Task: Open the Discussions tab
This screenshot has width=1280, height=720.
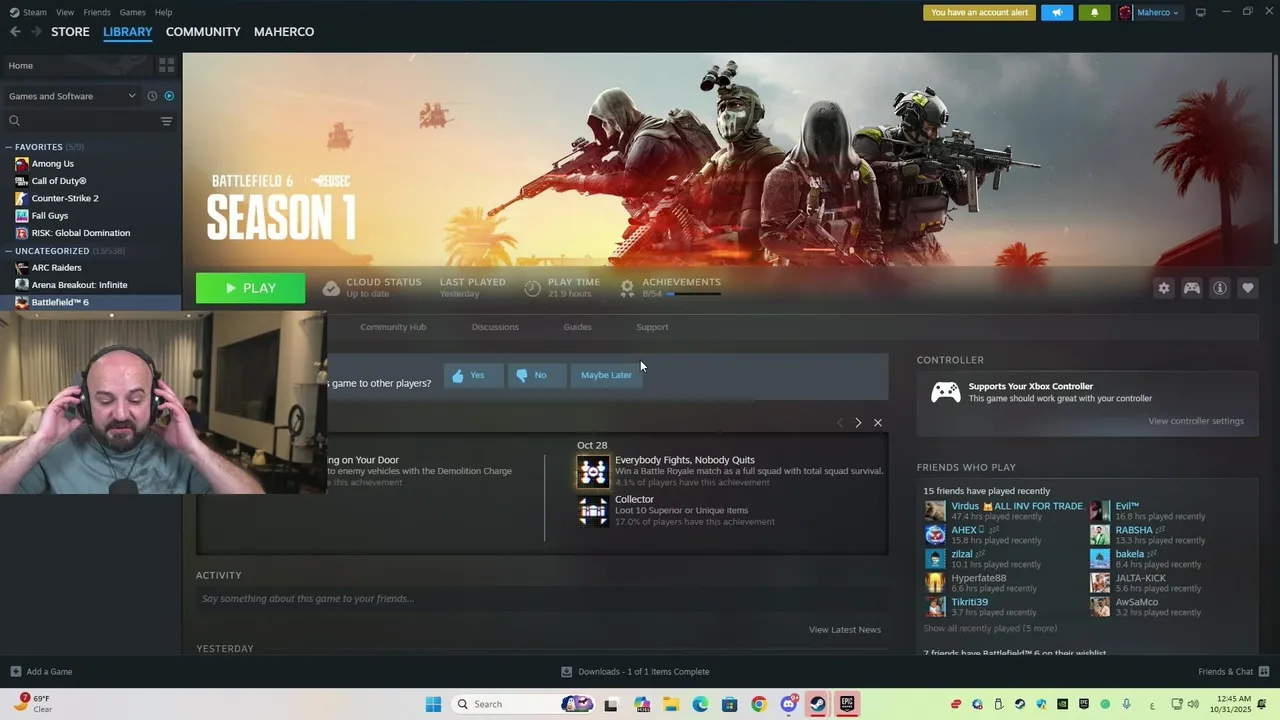Action: pyautogui.click(x=495, y=327)
